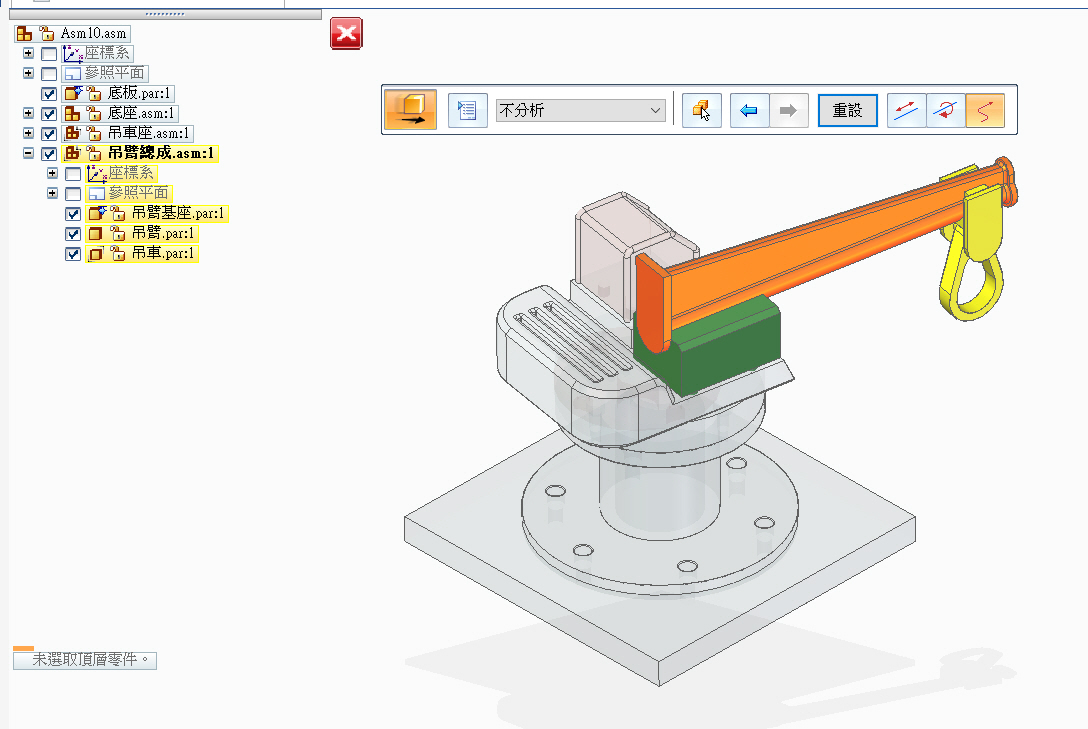The width and height of the screenshot is (1088, 729).
Task: Uncheck the 吊車座.asm:1 checkbox
Action: point(49,134)
